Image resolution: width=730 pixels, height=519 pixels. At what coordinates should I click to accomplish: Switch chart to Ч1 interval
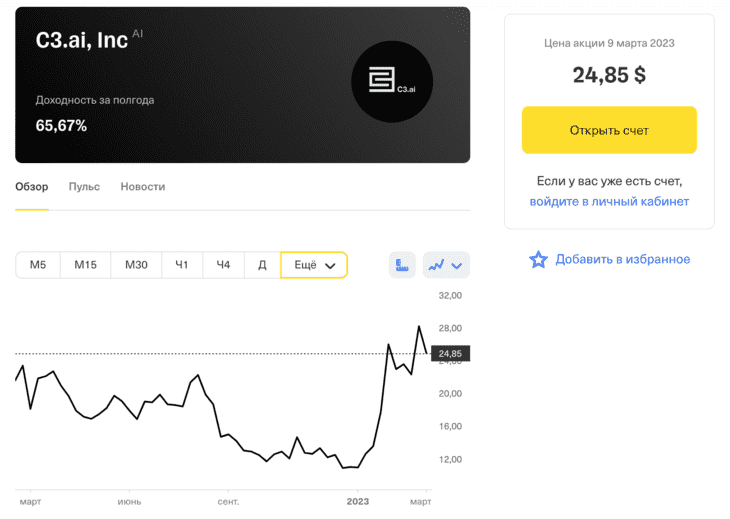point(182,265)
